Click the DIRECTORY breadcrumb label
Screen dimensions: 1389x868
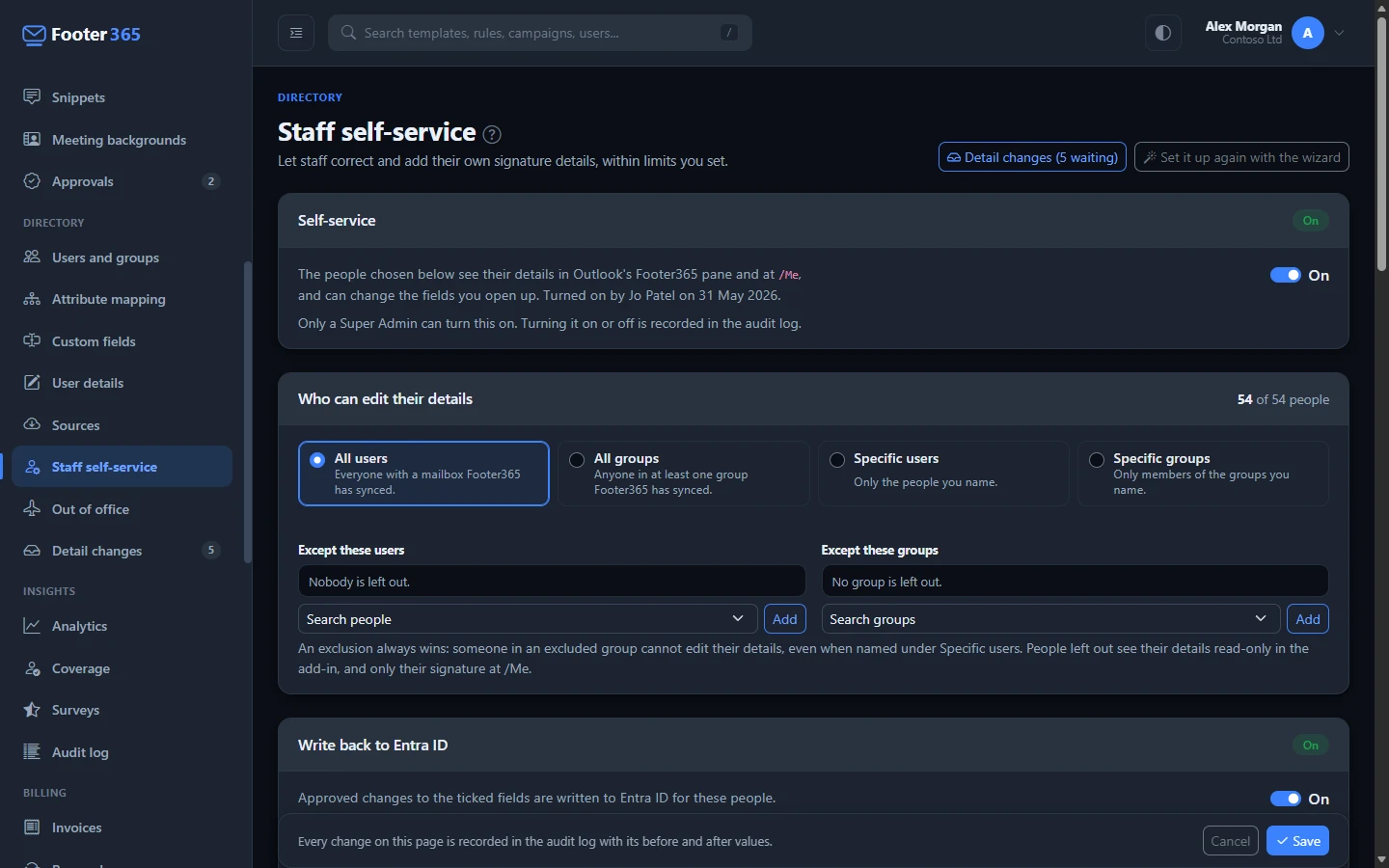point(310,97)
